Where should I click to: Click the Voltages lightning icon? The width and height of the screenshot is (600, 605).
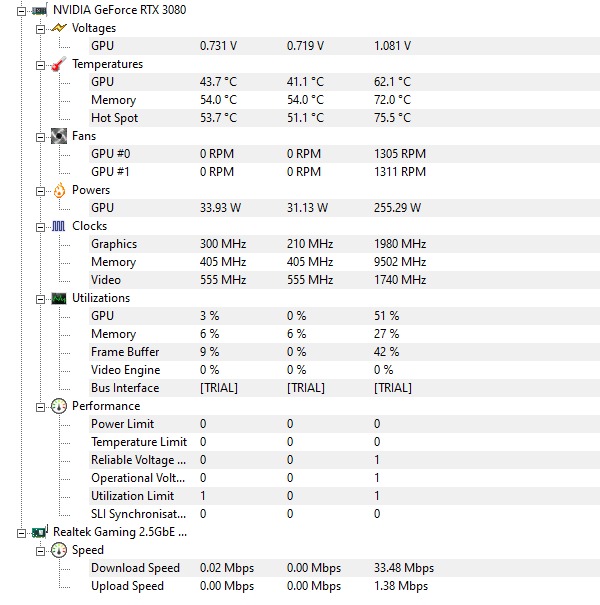tap(59, 28)
